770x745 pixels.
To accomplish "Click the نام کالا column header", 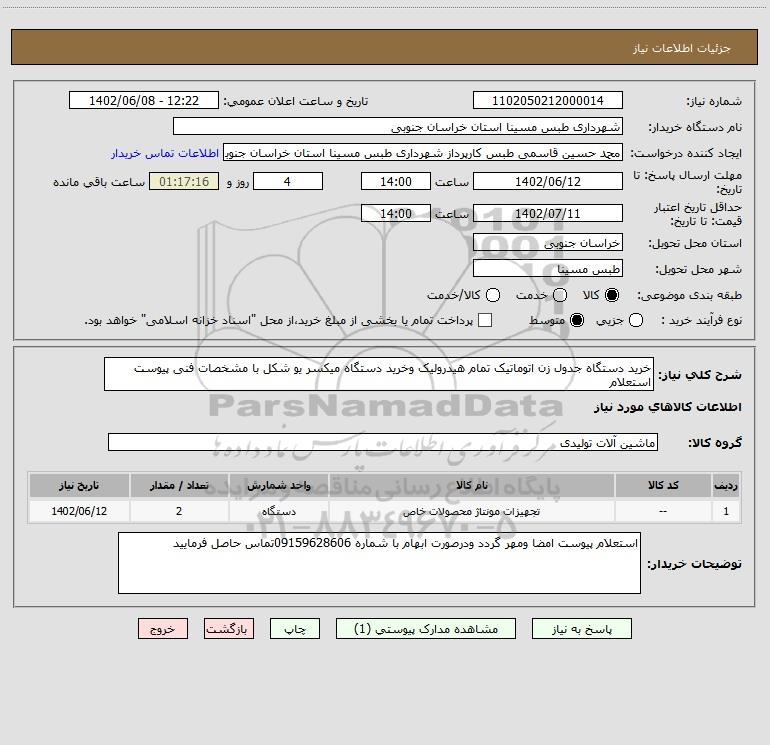I will click(x=471, y=485).
